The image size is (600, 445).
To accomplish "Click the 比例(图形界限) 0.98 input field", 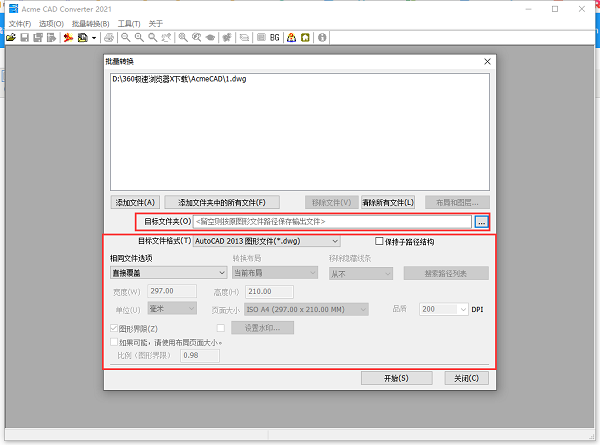I will pyautogui.click(x=200, y=355).
